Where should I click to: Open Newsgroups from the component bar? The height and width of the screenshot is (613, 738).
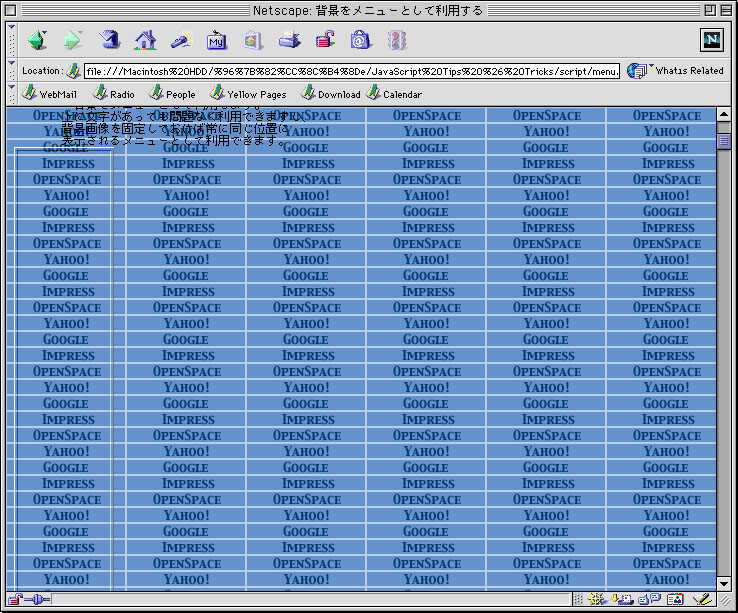(x=650, y=599)
